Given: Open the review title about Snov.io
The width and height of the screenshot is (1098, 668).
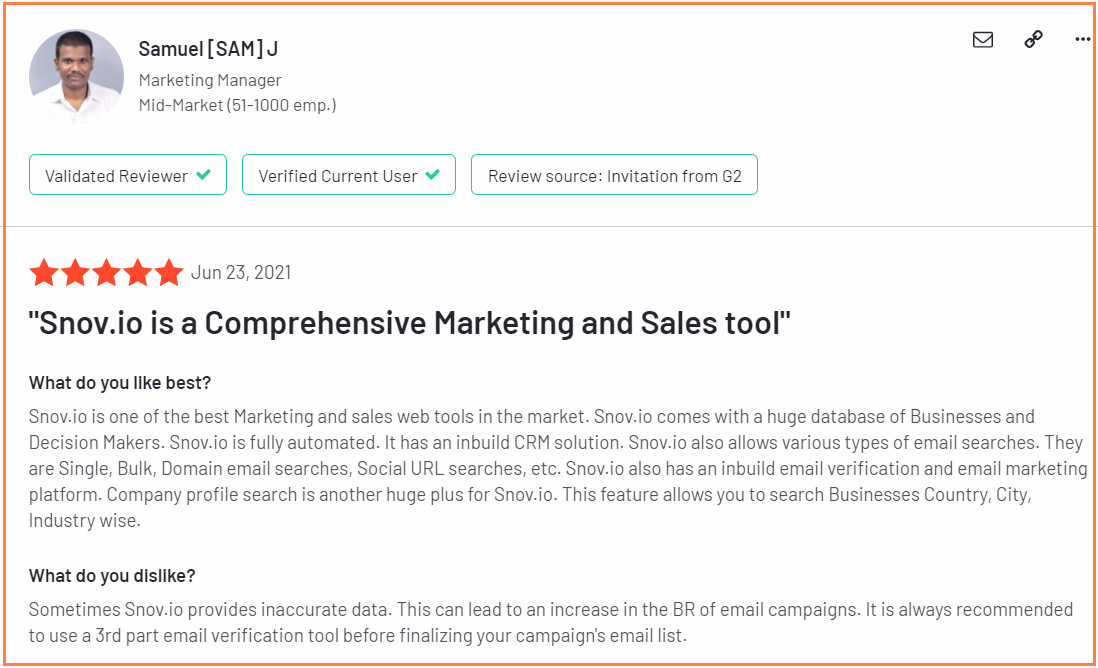Looking at the screenshot, I should click(x=410, y=323).
